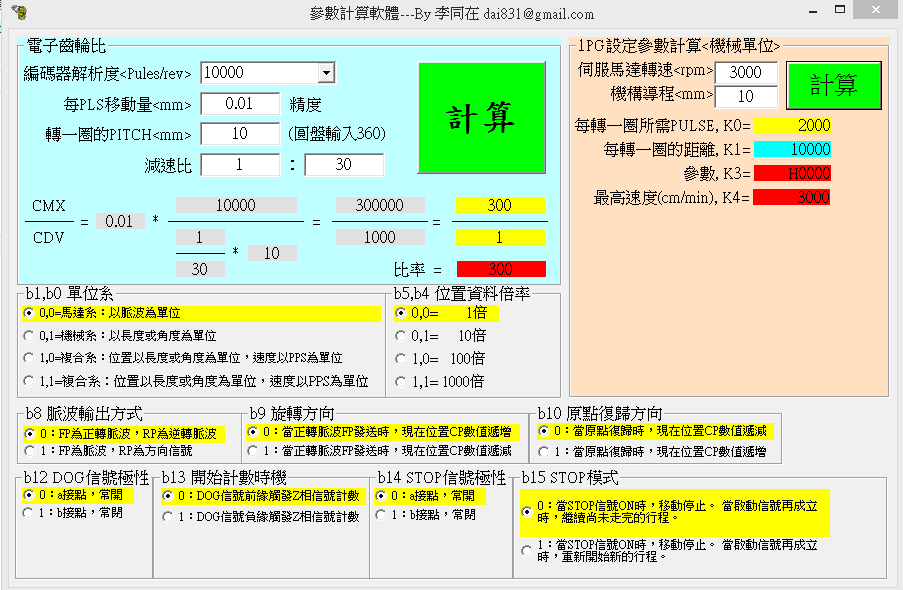Select 1,0 複合系 unit system option
Screen dimensions: 903x590
[x=29, y=358]
